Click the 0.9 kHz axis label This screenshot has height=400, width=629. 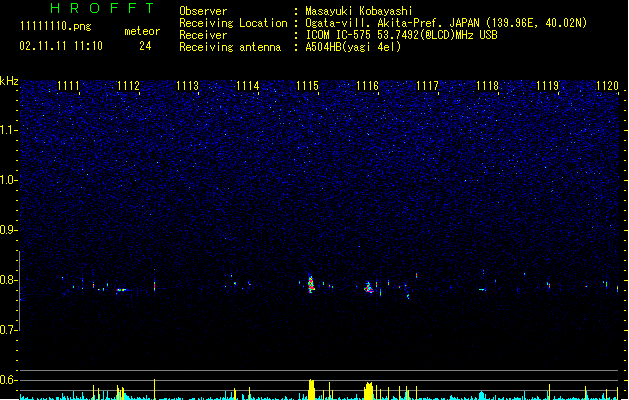tap(8, 230)
